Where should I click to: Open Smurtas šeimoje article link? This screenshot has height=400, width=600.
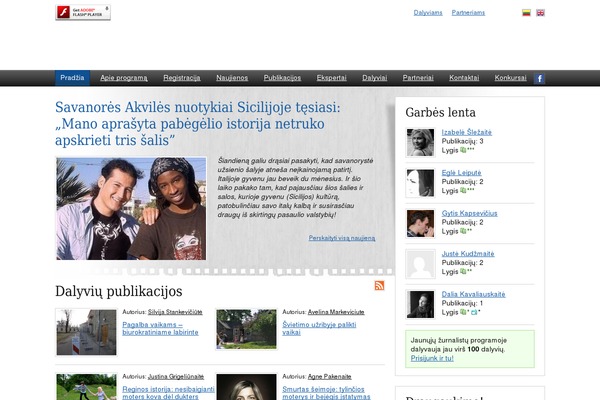click(x=326, y=393)
